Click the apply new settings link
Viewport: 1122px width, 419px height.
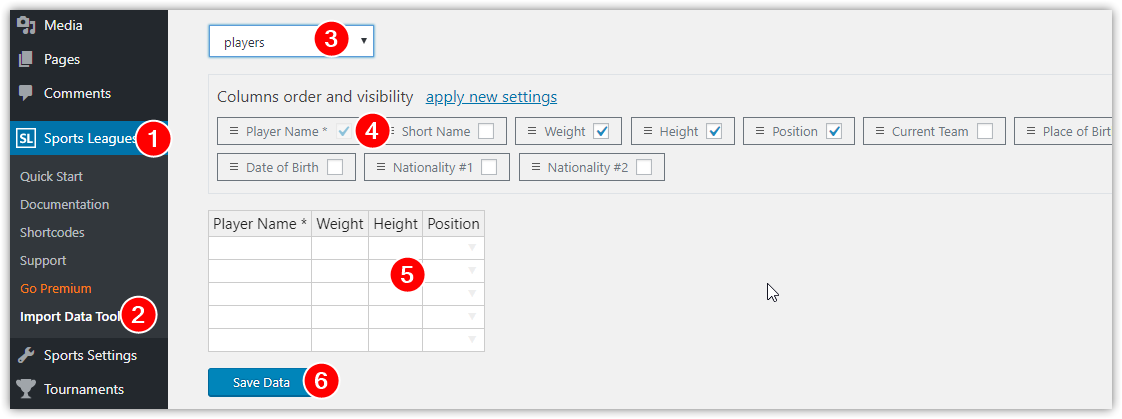pyautogui.click(x=492, y=97)
